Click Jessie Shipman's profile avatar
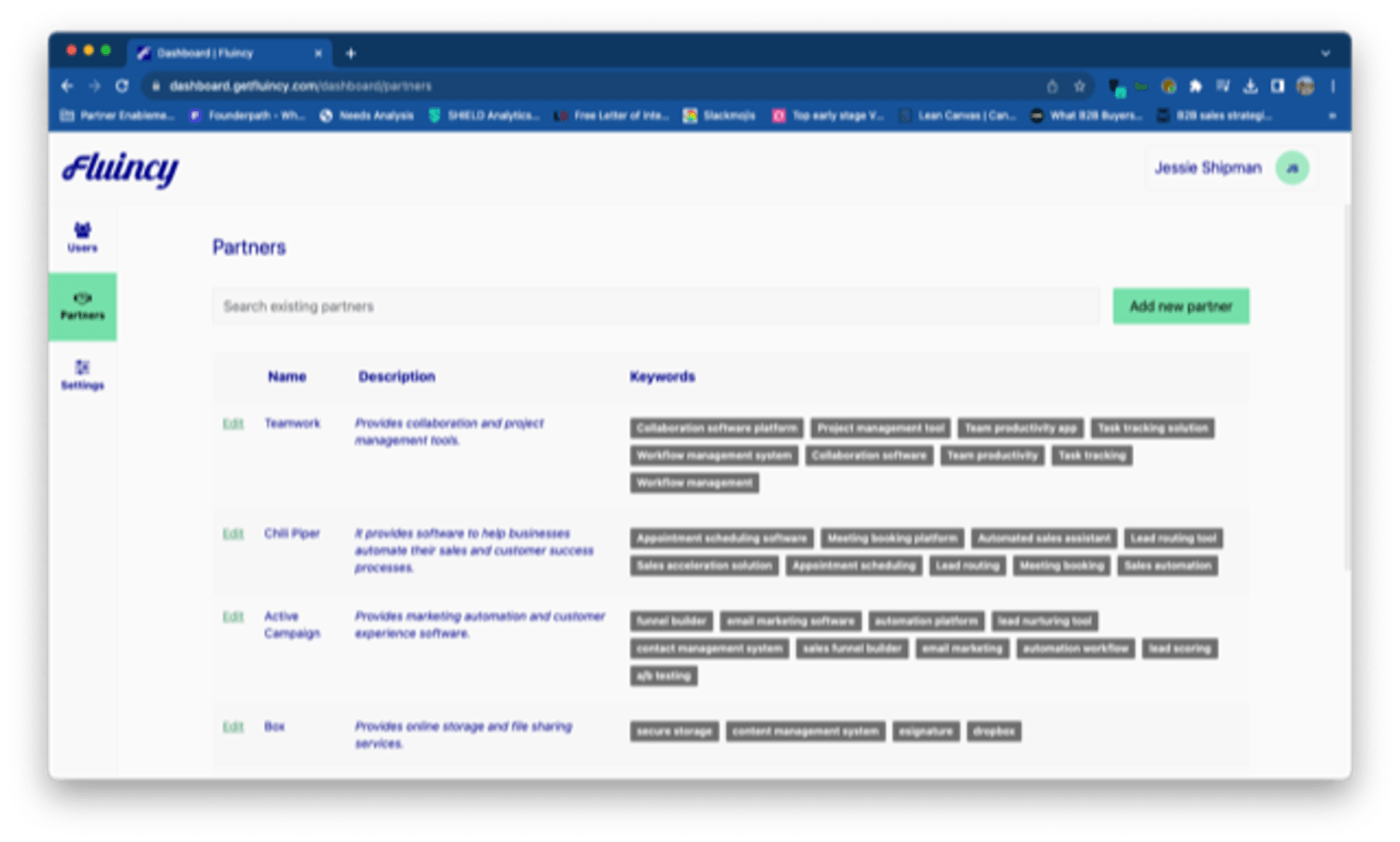Viewport: 1400px width, 842px height. (x=1292, y=168)
